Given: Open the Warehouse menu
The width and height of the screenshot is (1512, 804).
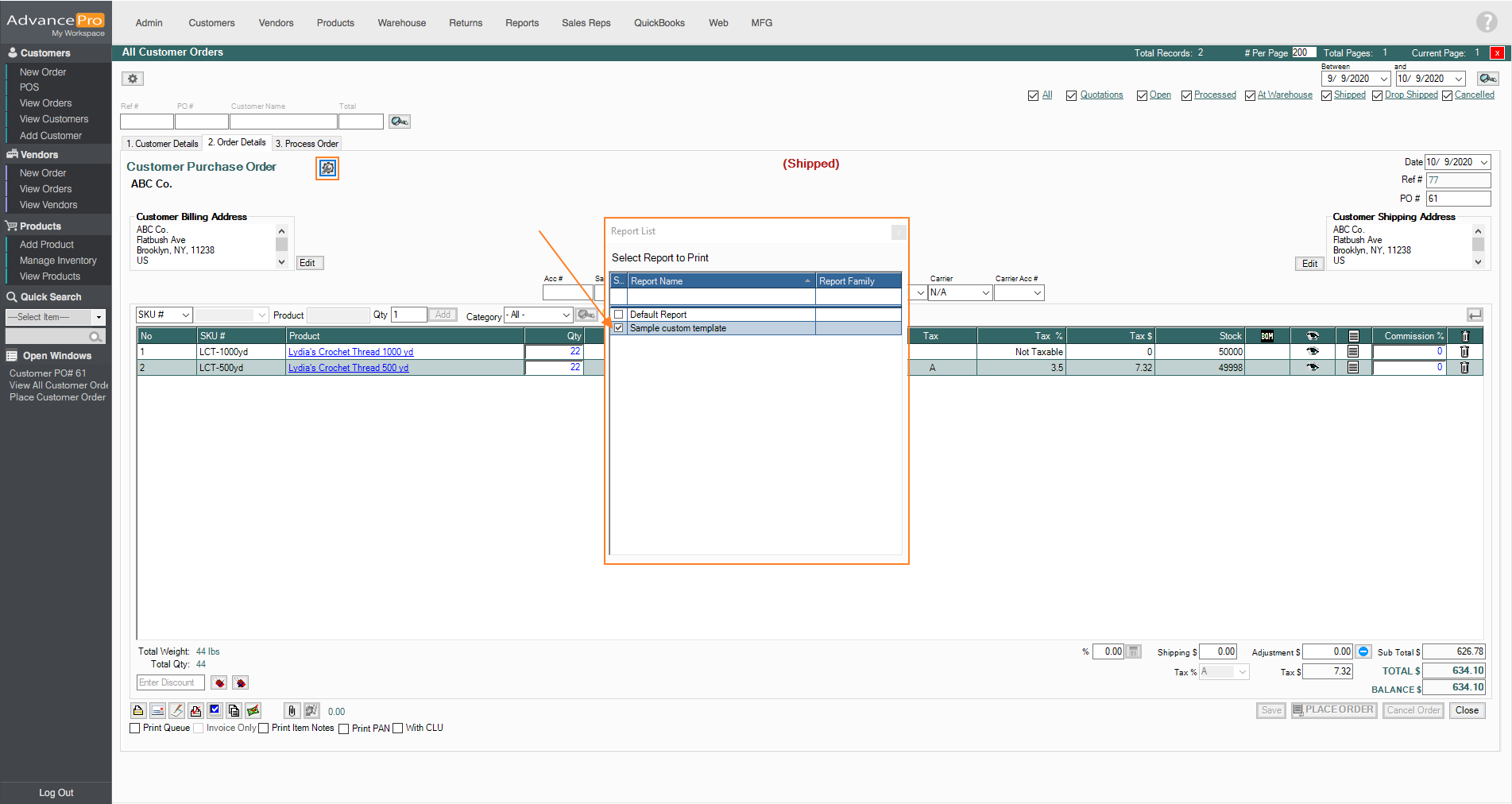Looking at the screenshot, I should coord(401,23).
